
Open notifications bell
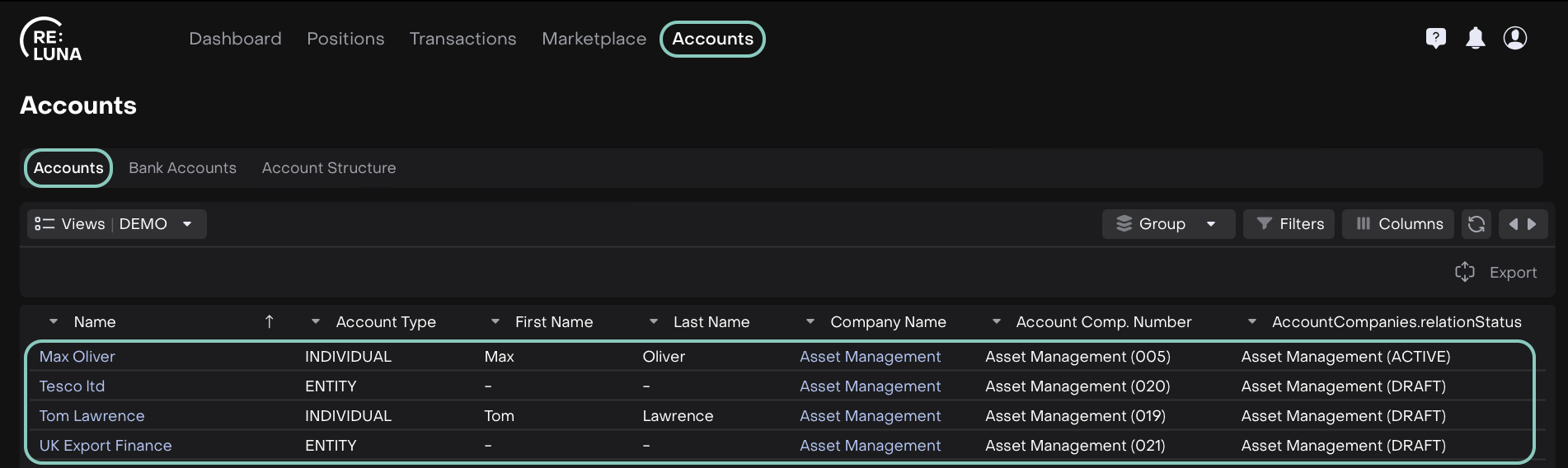click(x=1475, y=38)
